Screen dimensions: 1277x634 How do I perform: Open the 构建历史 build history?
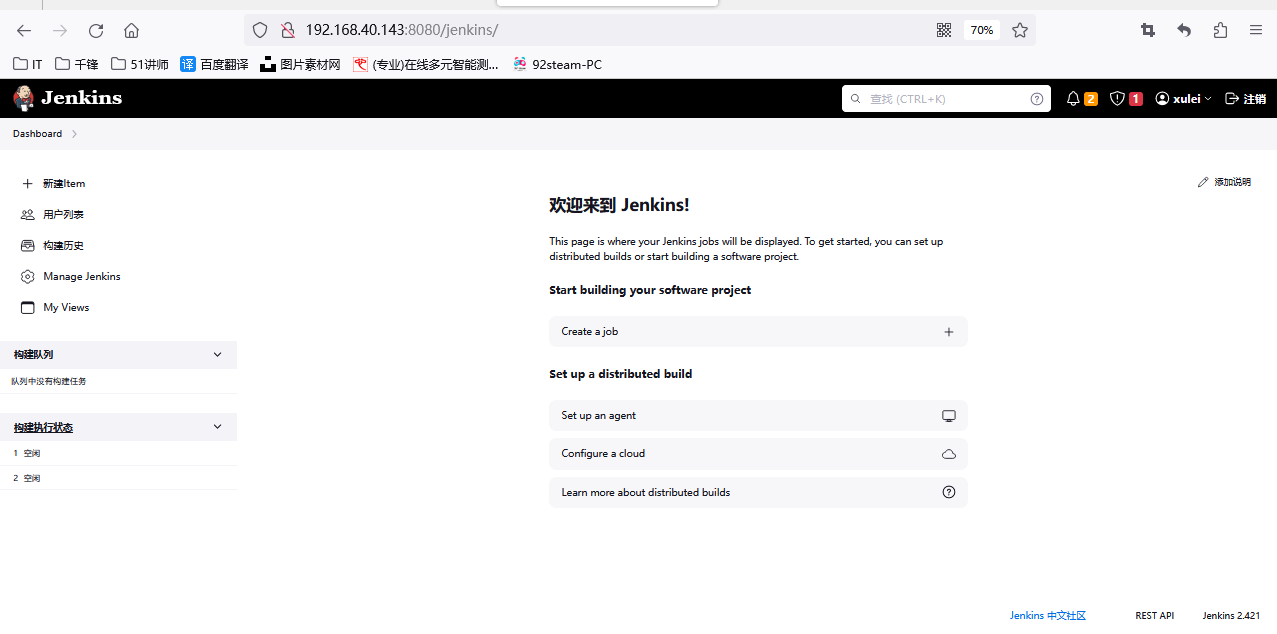coord(52,246)
